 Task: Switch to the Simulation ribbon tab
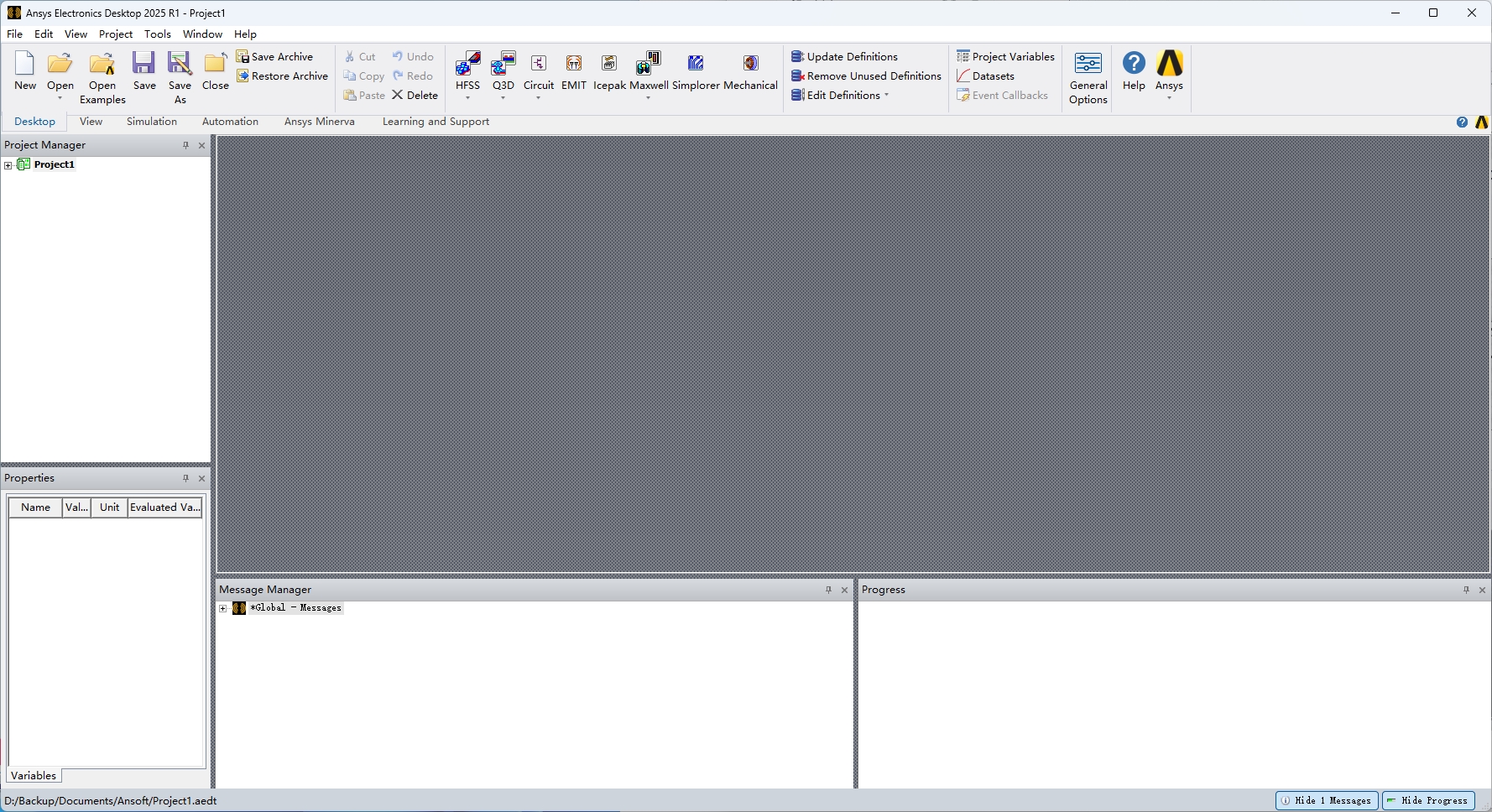(151, 122)
